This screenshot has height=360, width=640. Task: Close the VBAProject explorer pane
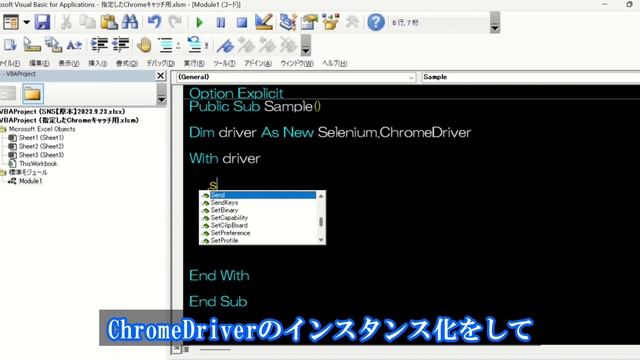pyautogui.click(x=161, y=76)
